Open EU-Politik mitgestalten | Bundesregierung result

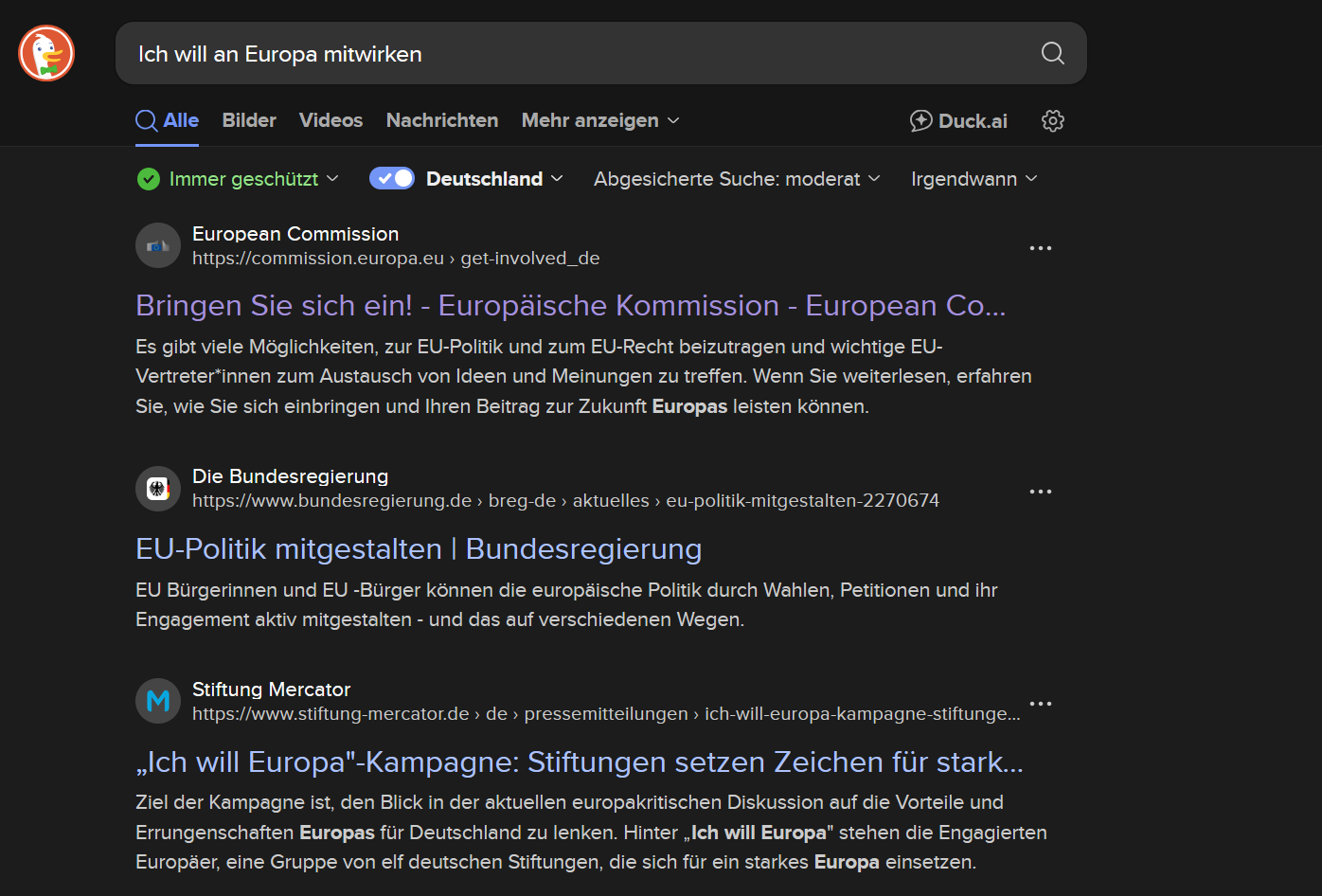[419, 548]
